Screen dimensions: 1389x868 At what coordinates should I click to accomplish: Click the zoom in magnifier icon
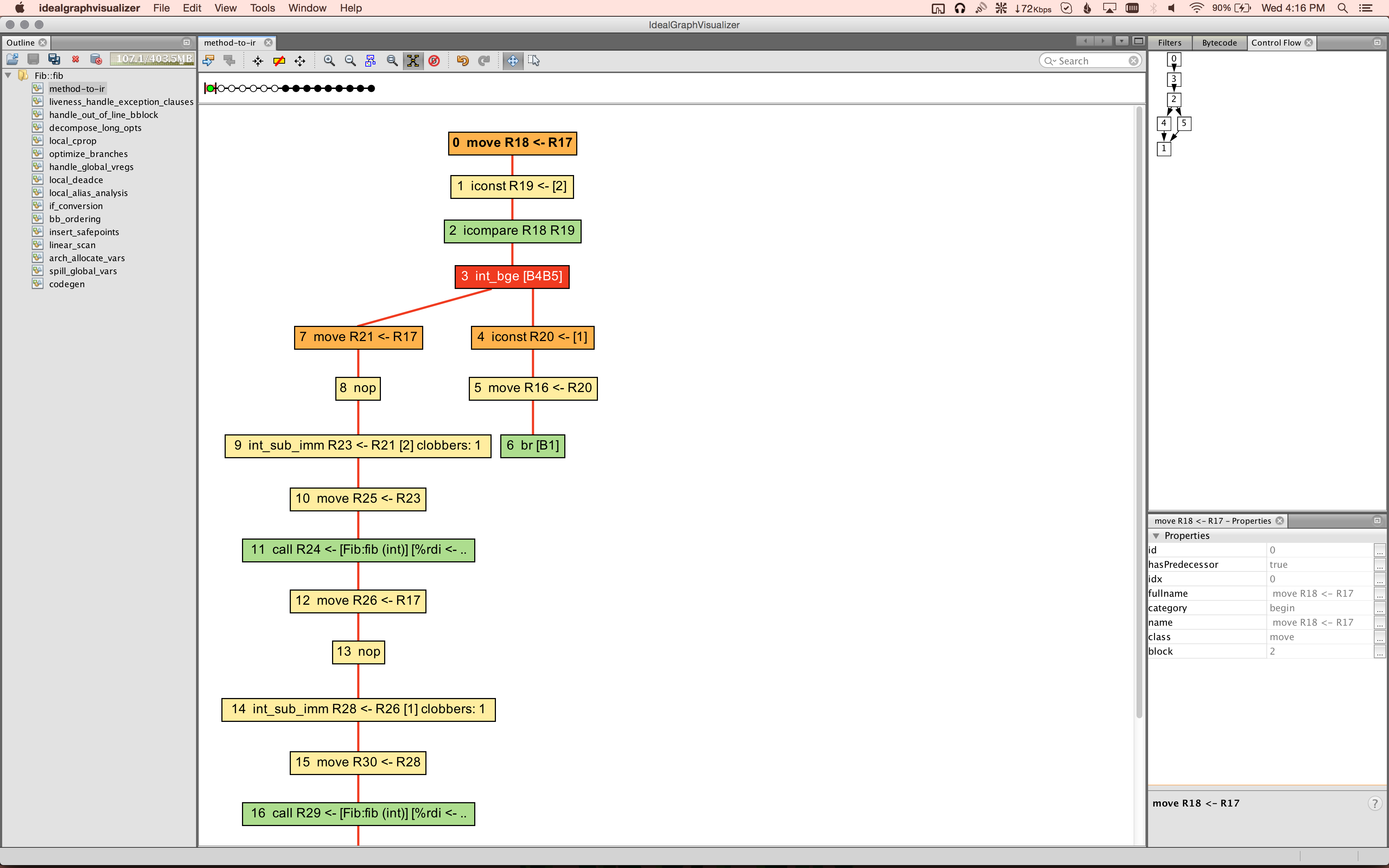pos(330,61)
